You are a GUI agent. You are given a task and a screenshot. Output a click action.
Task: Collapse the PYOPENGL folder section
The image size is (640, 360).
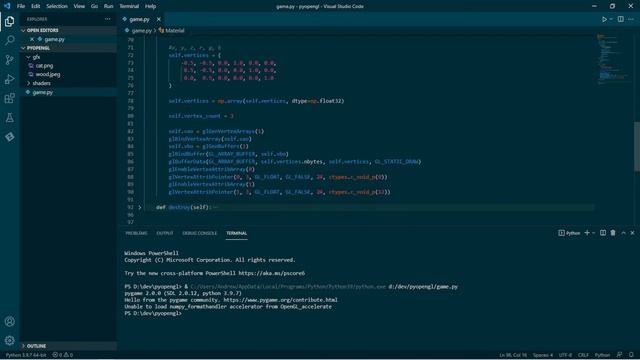tap(68, 48)
